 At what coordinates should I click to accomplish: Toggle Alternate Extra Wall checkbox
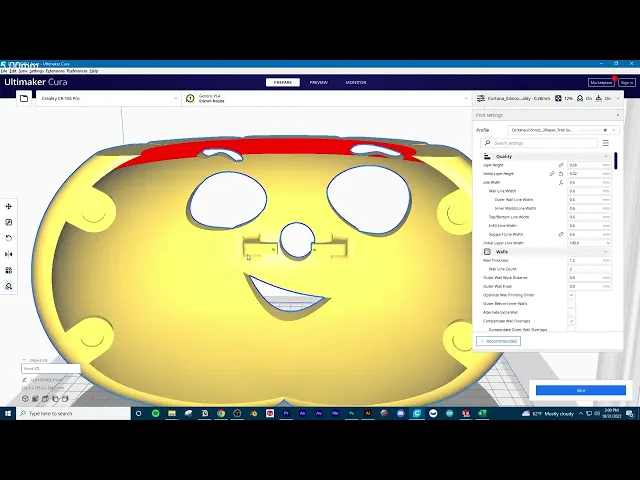tap(571, 312)
